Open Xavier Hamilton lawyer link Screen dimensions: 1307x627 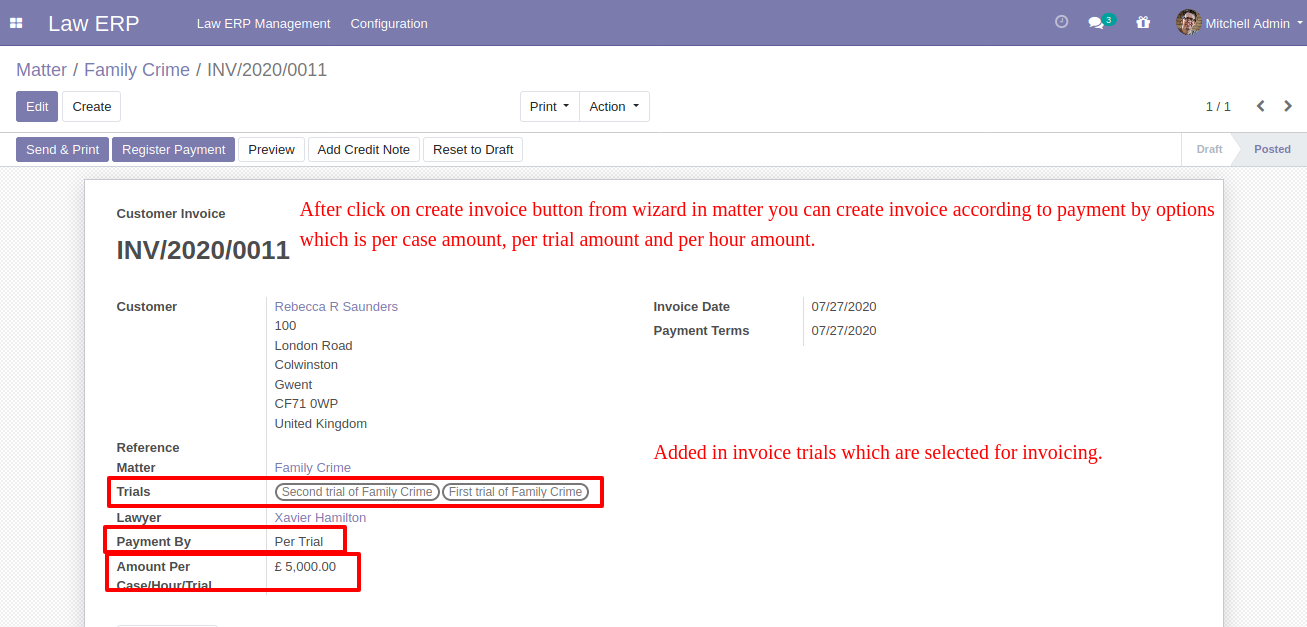(x=320, y=518)
